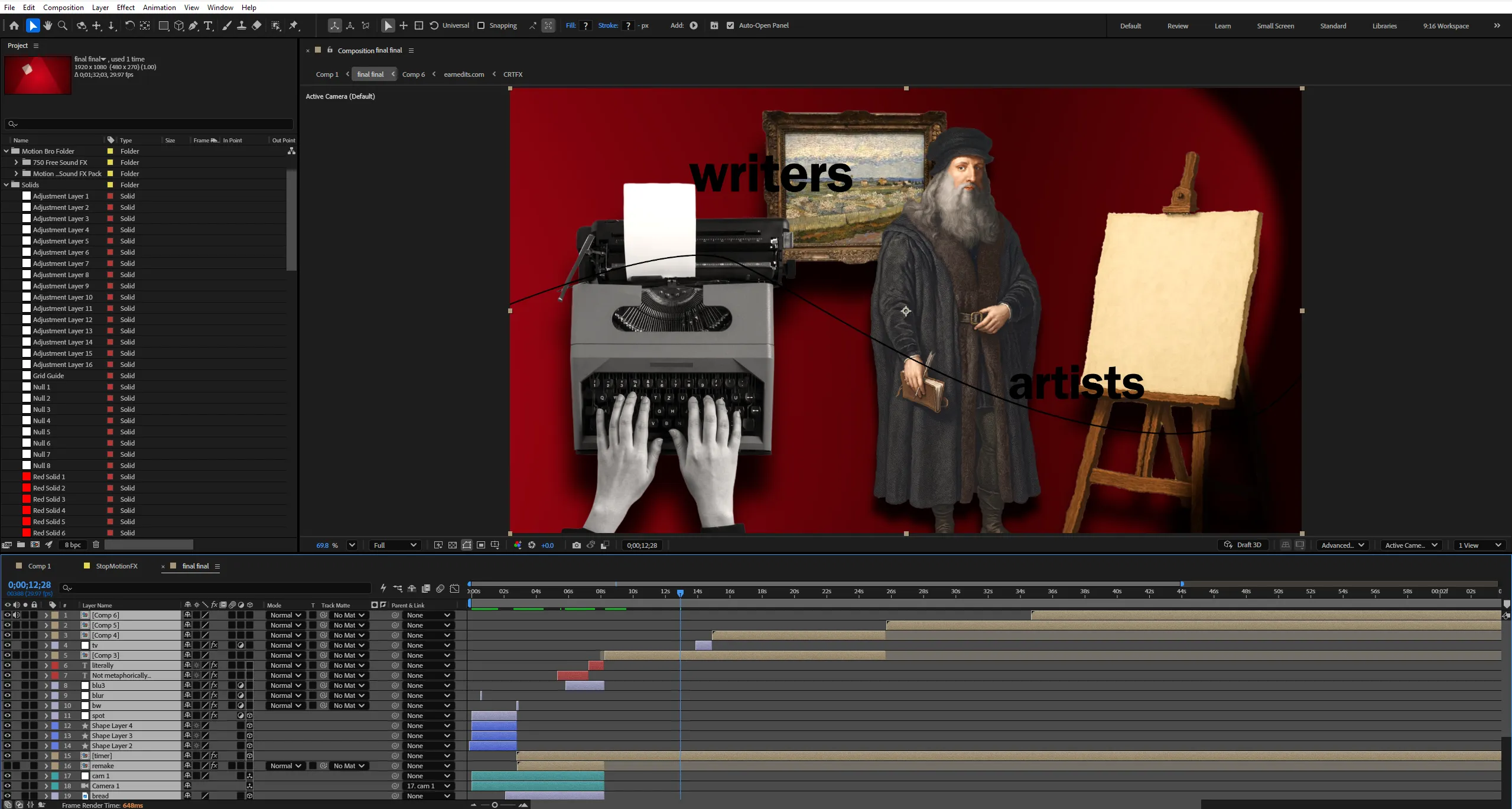Click the Composition Mini-Flowchart icon
This screenshot has height=809, width=1512.
[x=398, y=588]
